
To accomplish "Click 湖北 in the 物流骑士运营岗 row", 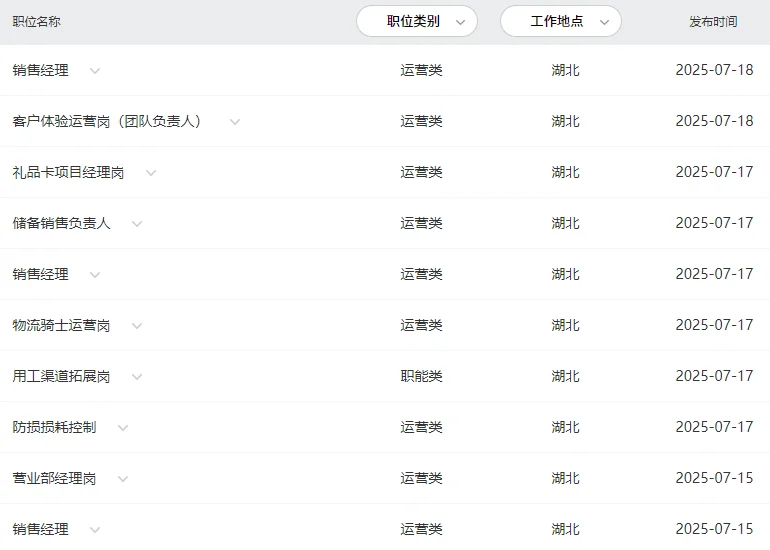I will 565,326.
